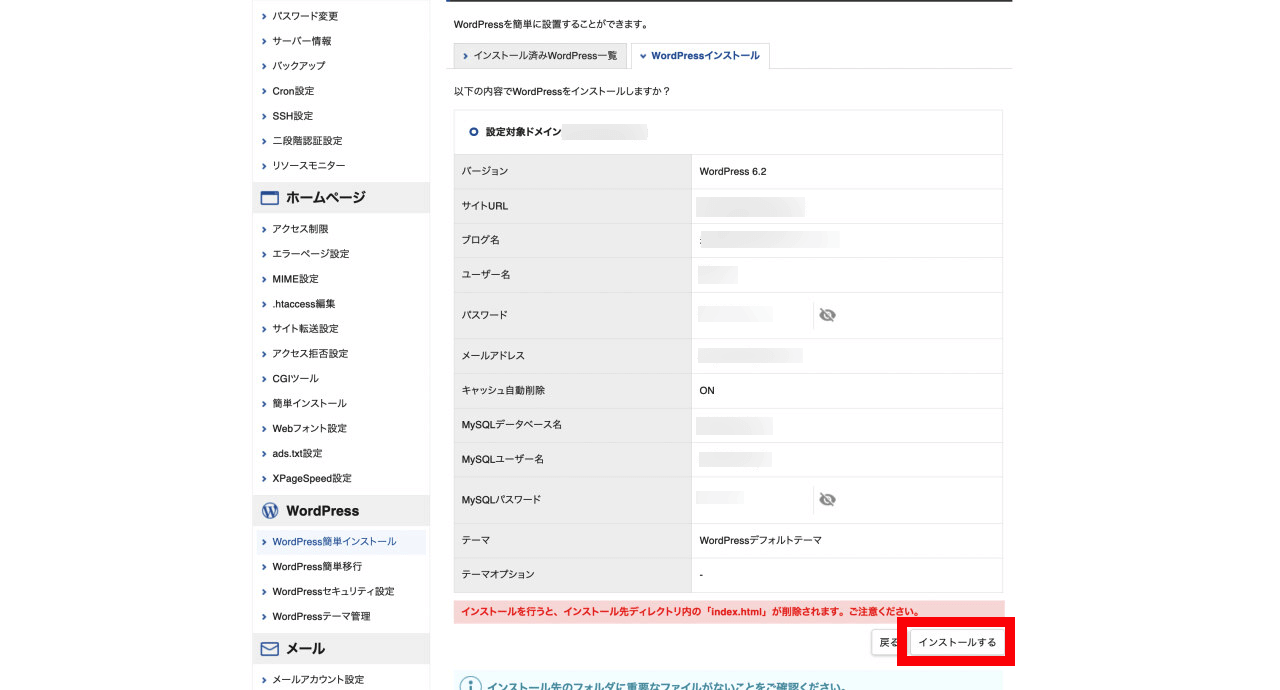Viewport: 1280px width, 690px height.
Task: Click the WordPress logo icon in the sidebar
Action: point(268,510)
